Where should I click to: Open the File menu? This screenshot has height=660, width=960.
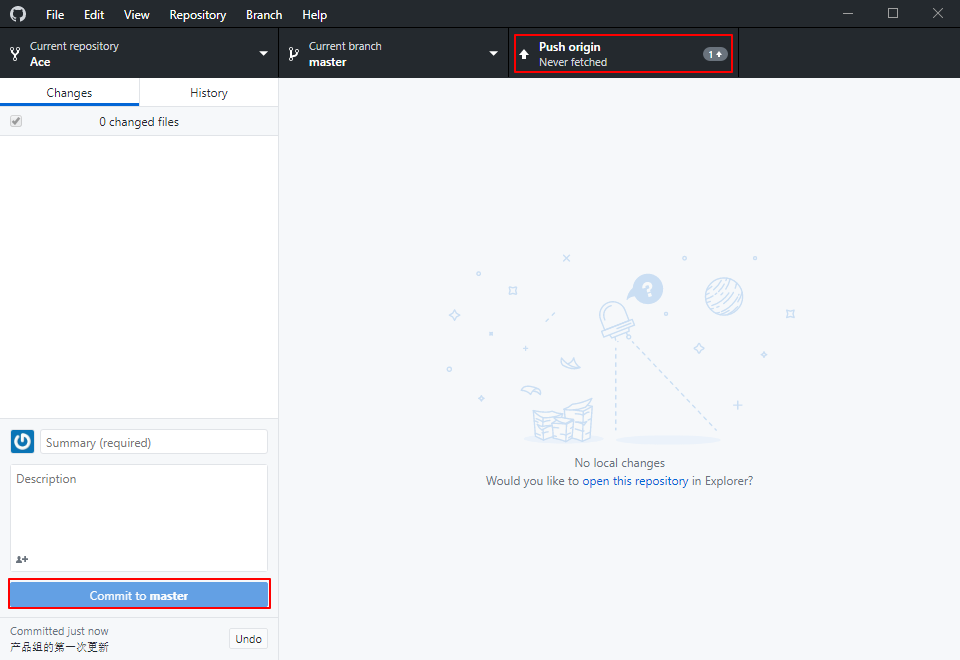tap(55, 15)
